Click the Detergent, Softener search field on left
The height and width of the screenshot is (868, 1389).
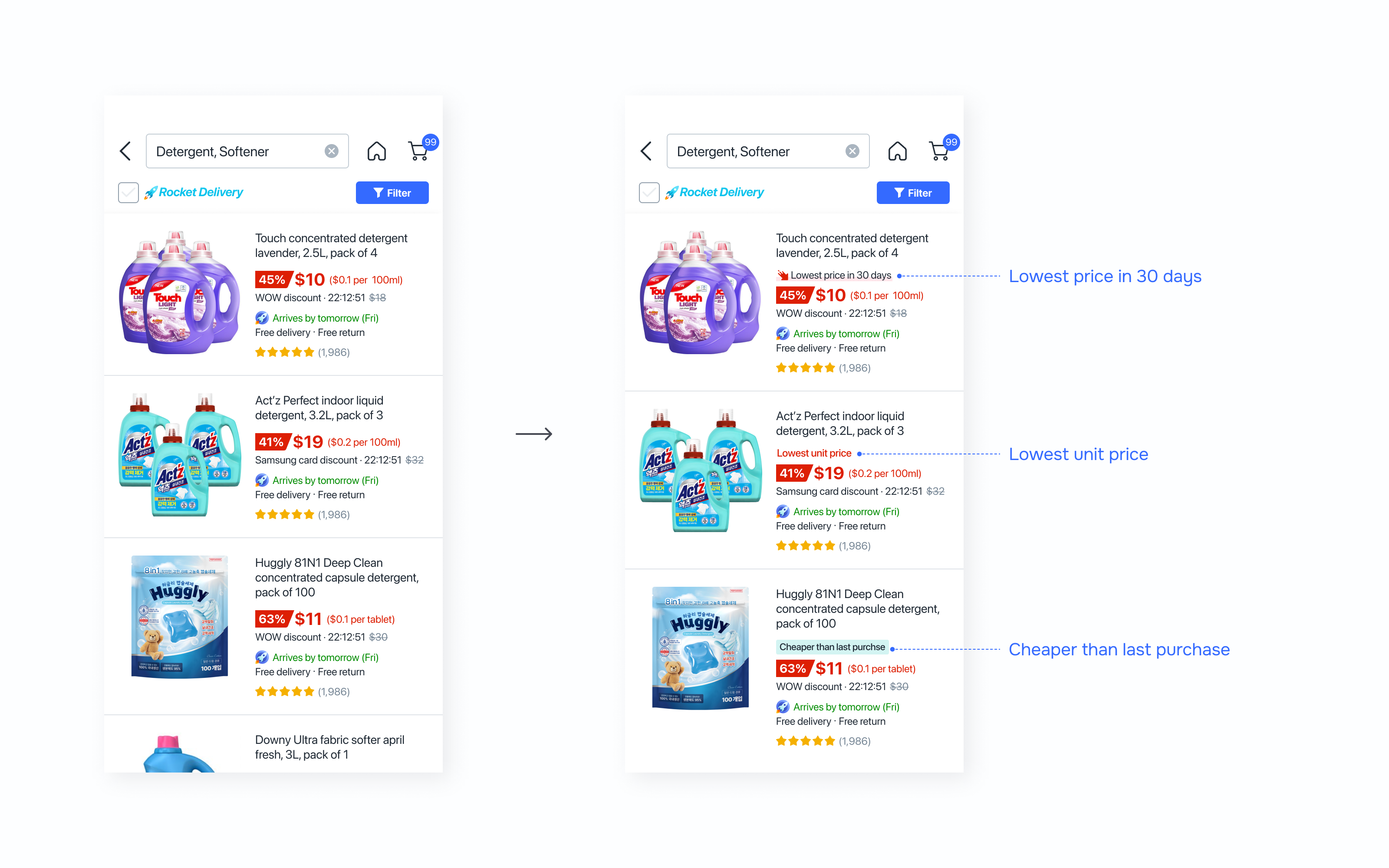click(x=247, y=151)
